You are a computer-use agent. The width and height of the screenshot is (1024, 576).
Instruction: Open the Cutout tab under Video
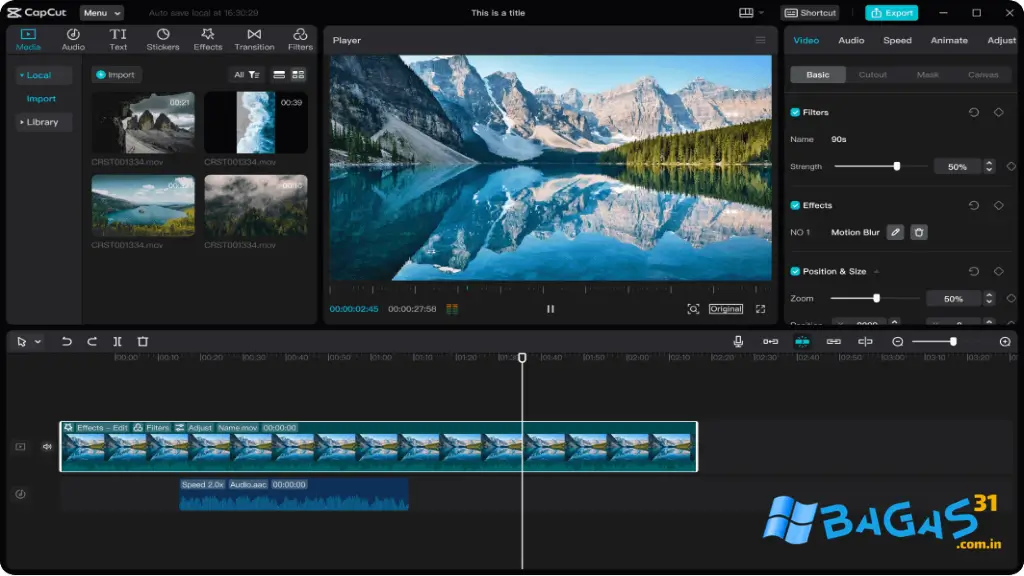(x=871, y=74)
